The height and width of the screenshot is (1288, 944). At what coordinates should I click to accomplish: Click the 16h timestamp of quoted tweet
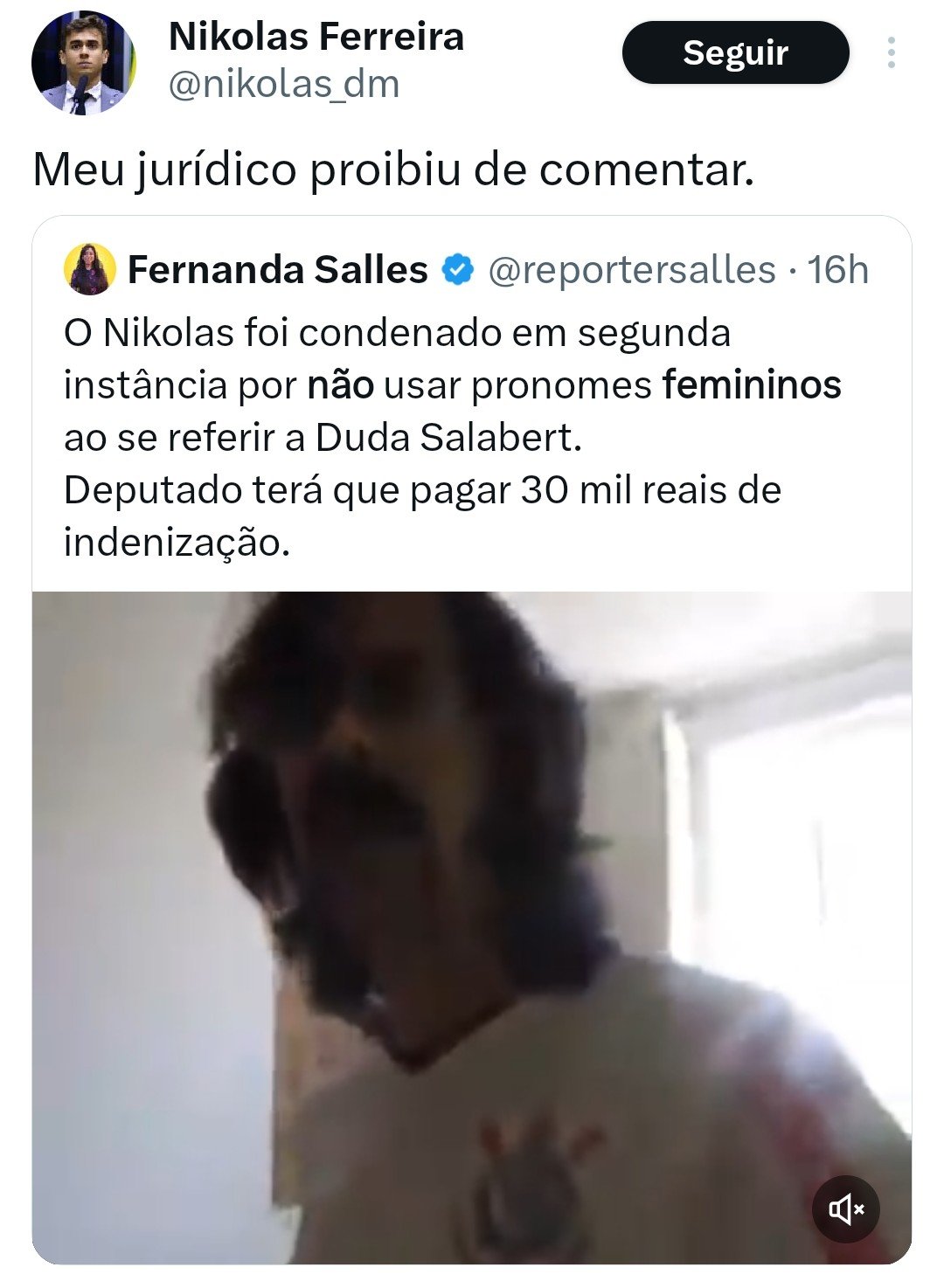point(837,269)
